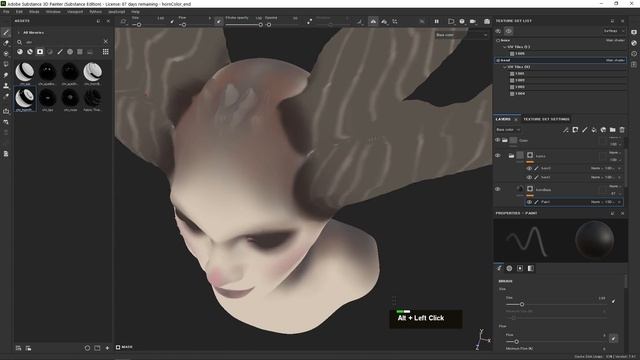Screen dimensions: 640x360
Task: Filter assets by smart materials icon
Action: [30, 52]
